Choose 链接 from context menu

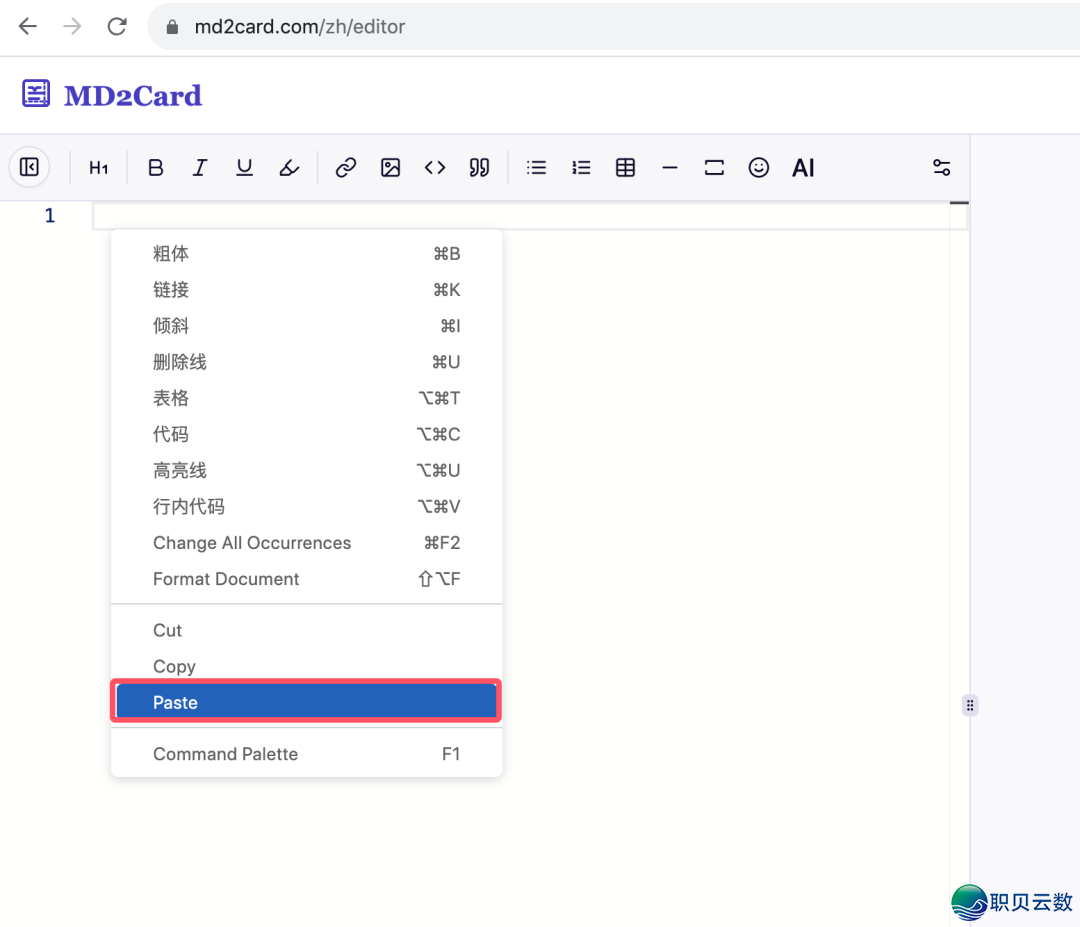click(x=307, y=290)
